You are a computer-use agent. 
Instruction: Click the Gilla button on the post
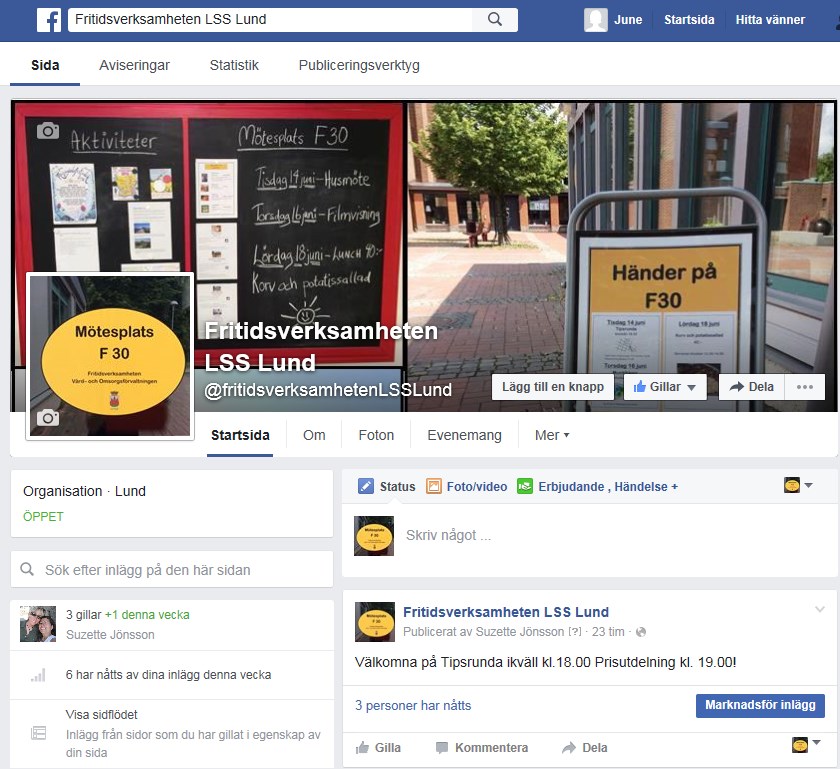point(378,748)
